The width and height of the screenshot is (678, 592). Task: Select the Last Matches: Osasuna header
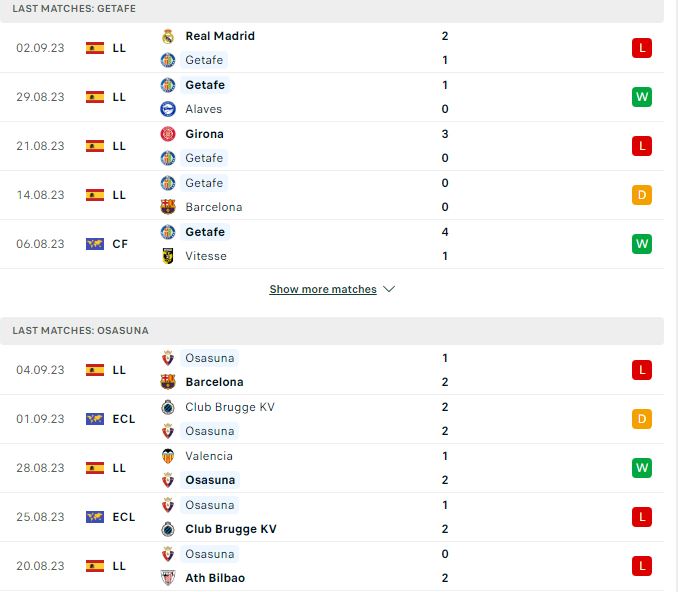click(x=332, y=331)
